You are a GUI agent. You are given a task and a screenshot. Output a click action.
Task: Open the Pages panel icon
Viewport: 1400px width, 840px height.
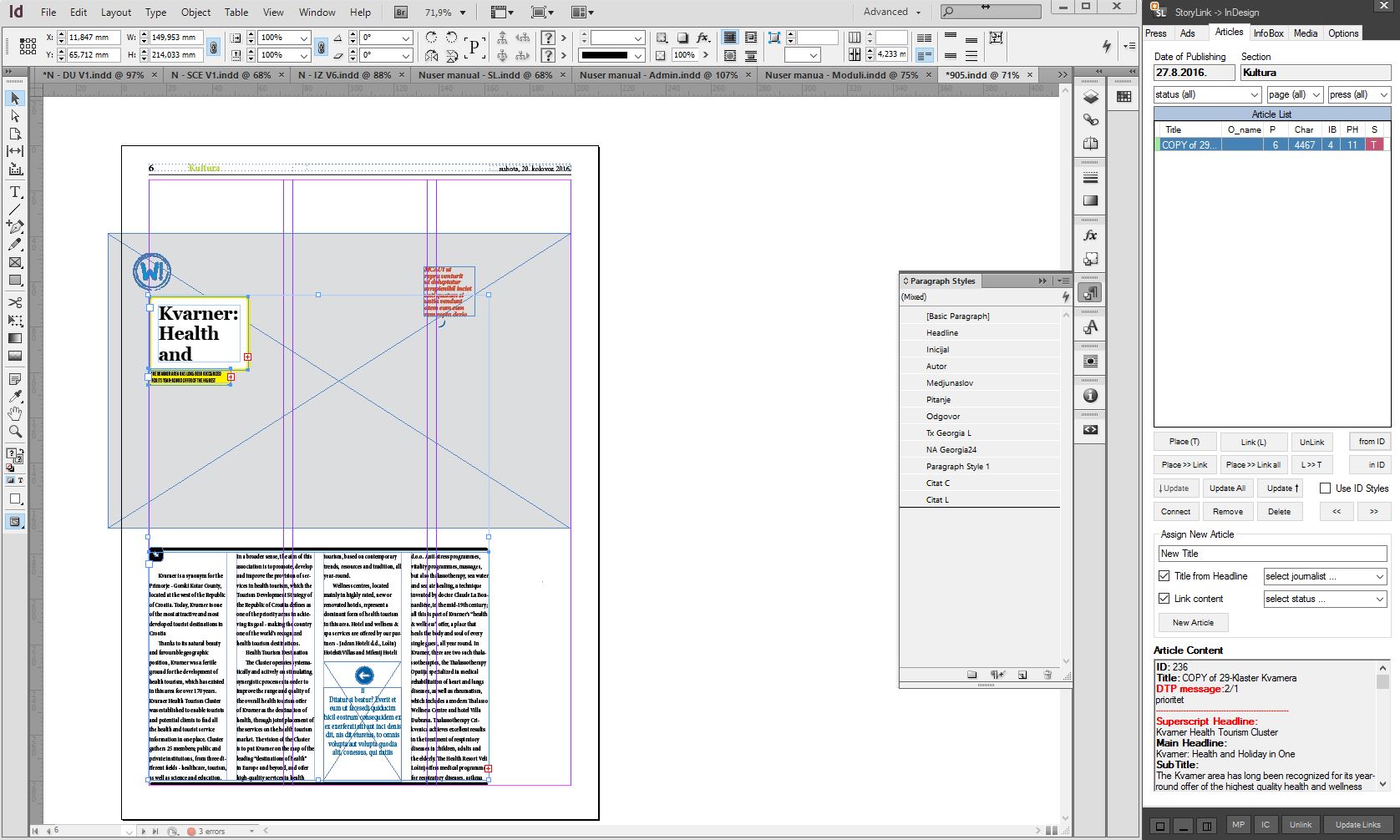tap(1090, 144)
